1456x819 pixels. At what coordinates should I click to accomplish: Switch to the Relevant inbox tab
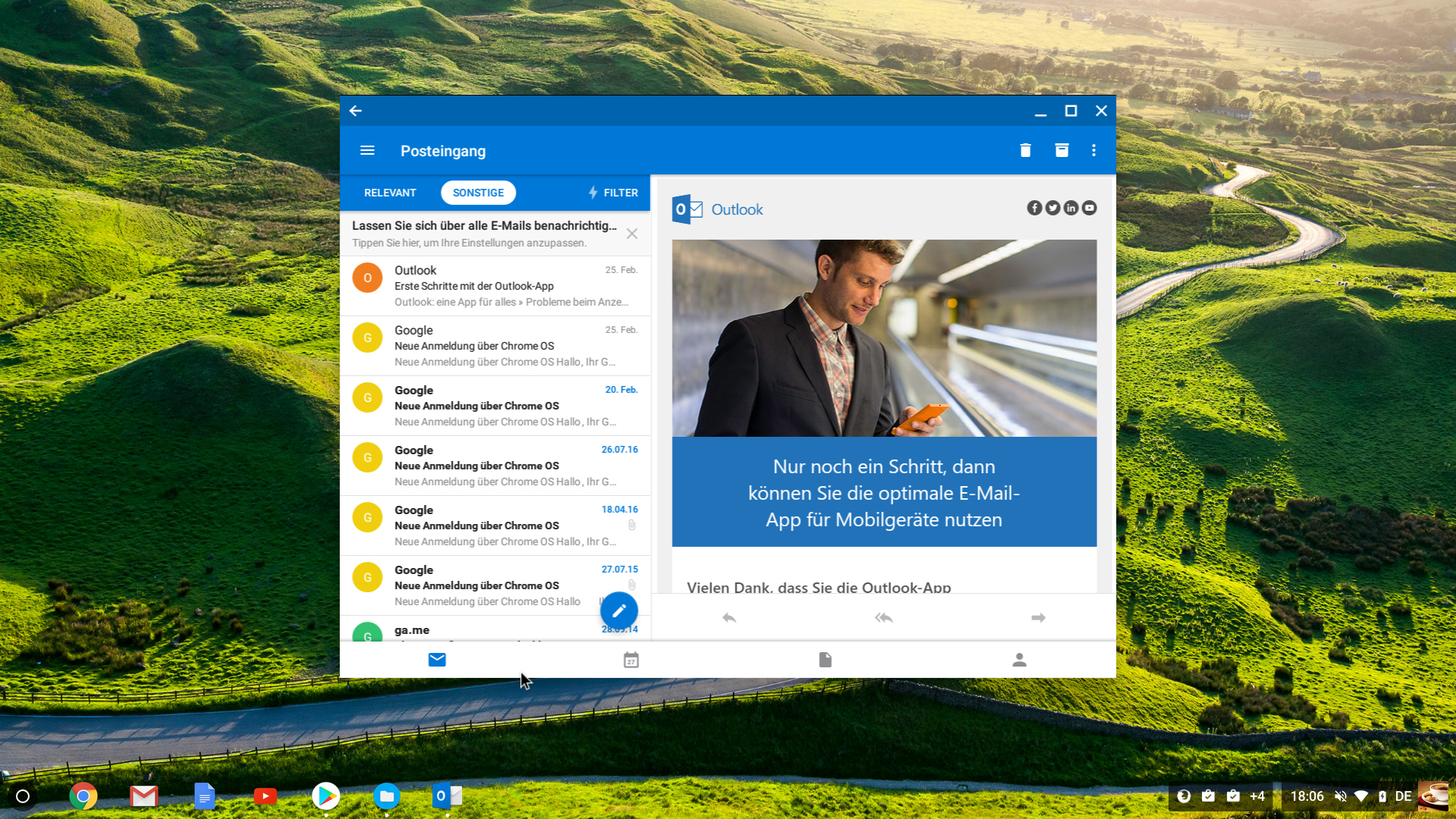point(390,193)
